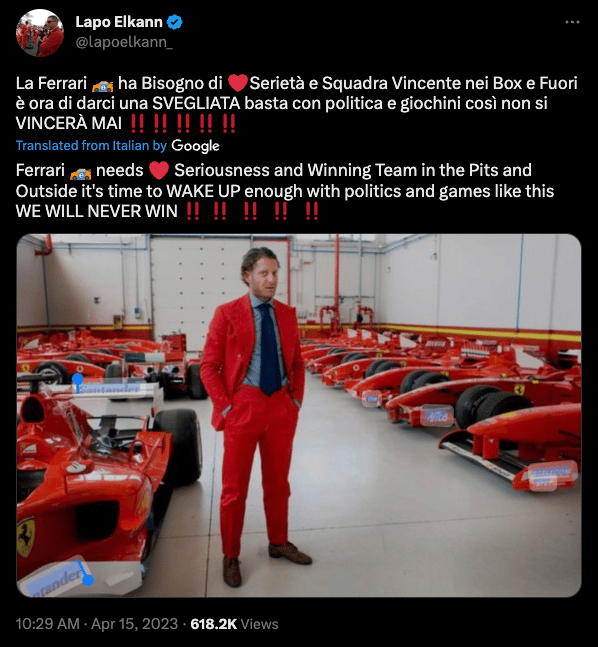
Task: Click the car emoji in translated text
Action: pyautogui.click(x=80, y=172)
